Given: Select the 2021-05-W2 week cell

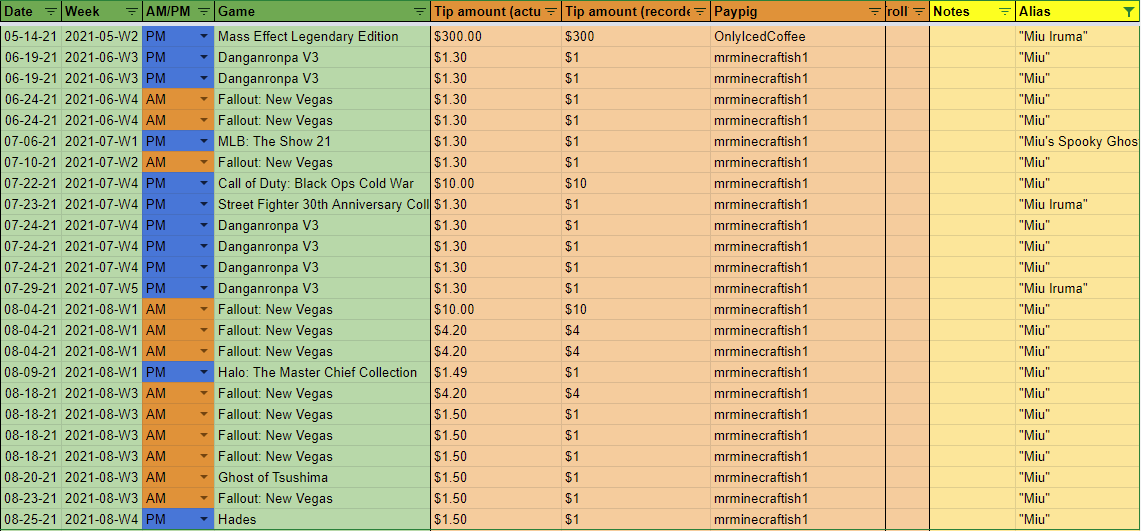Looking at the screenshot, I should click(x=102, y=36).
